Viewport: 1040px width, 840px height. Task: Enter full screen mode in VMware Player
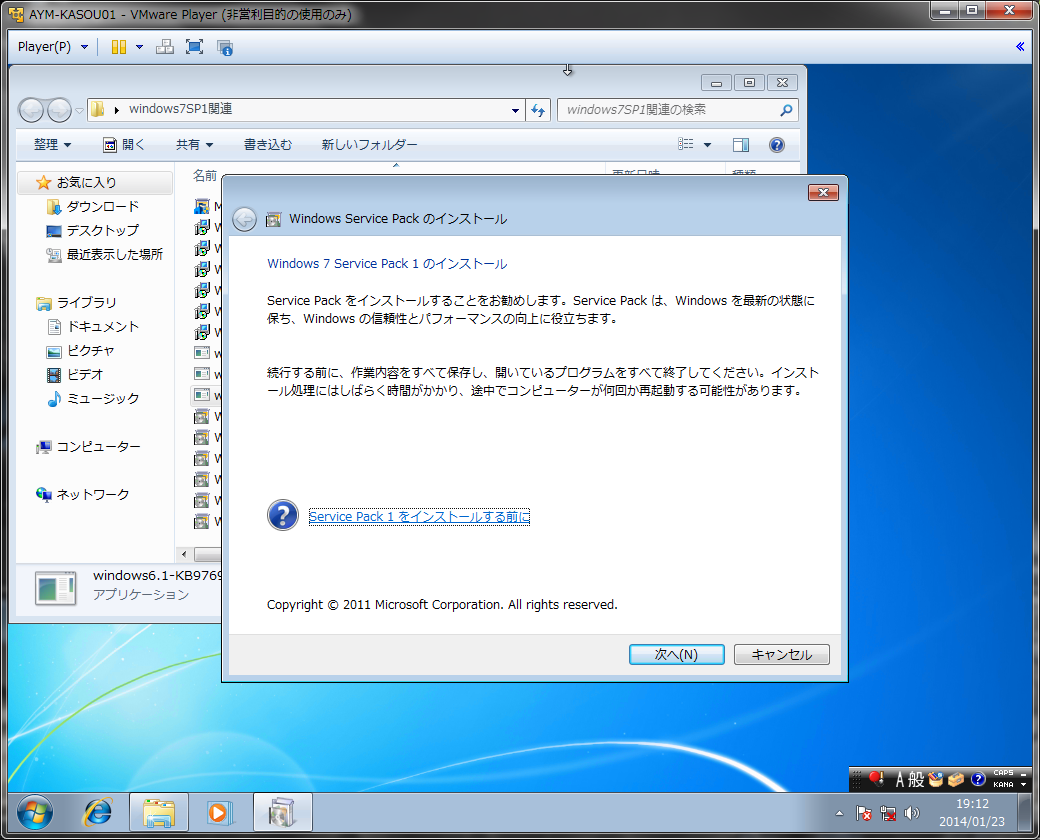pyautogui.click(x=194, y=47)
